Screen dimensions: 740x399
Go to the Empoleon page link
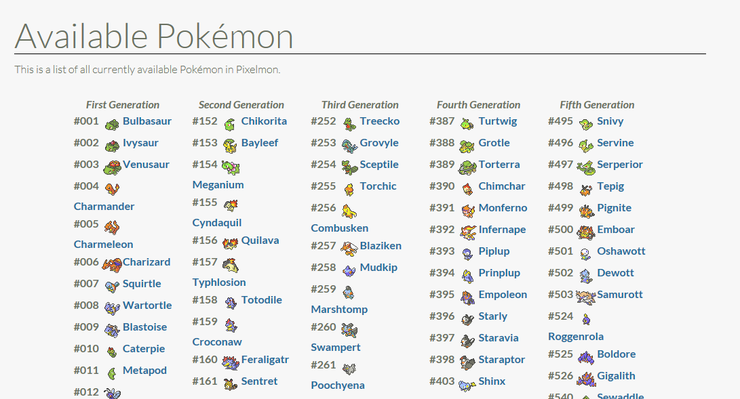(x=503, y=295)
